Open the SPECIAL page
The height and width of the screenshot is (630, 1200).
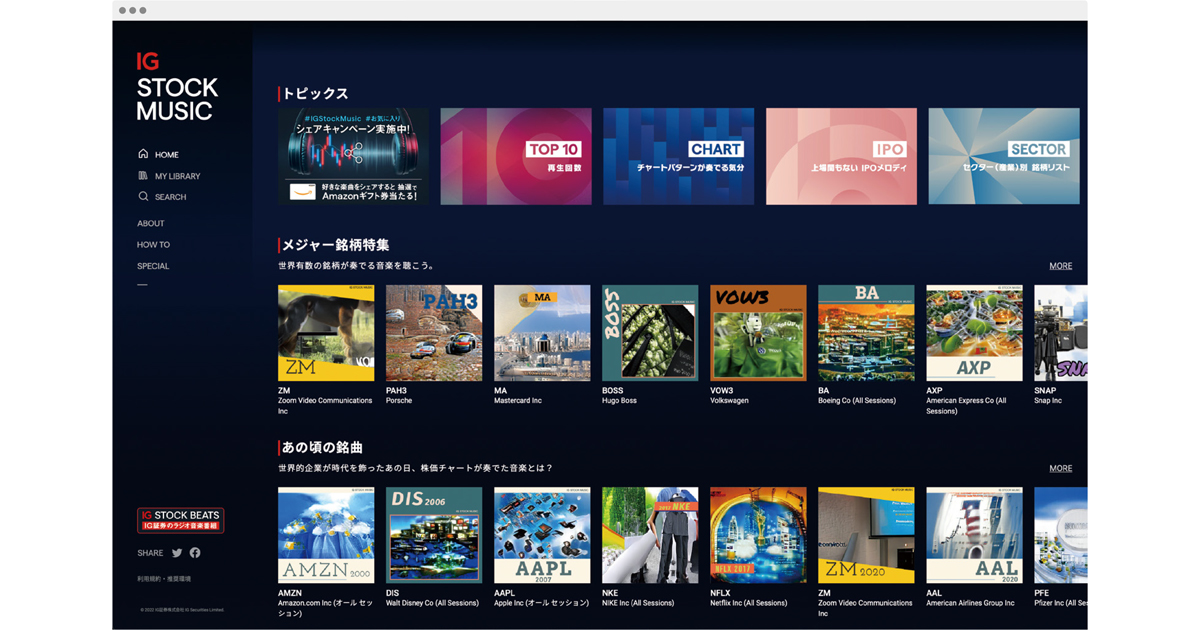pyautogui.click(x=153, y=266)
